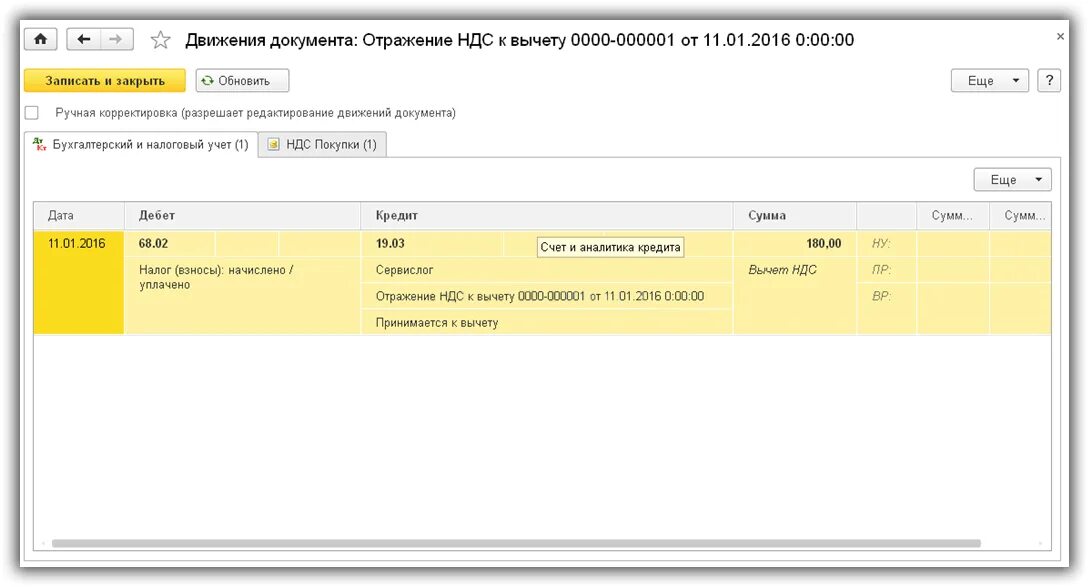Add to favorites with star icon
Screen dimensions: 1089x587
point(160,40)
